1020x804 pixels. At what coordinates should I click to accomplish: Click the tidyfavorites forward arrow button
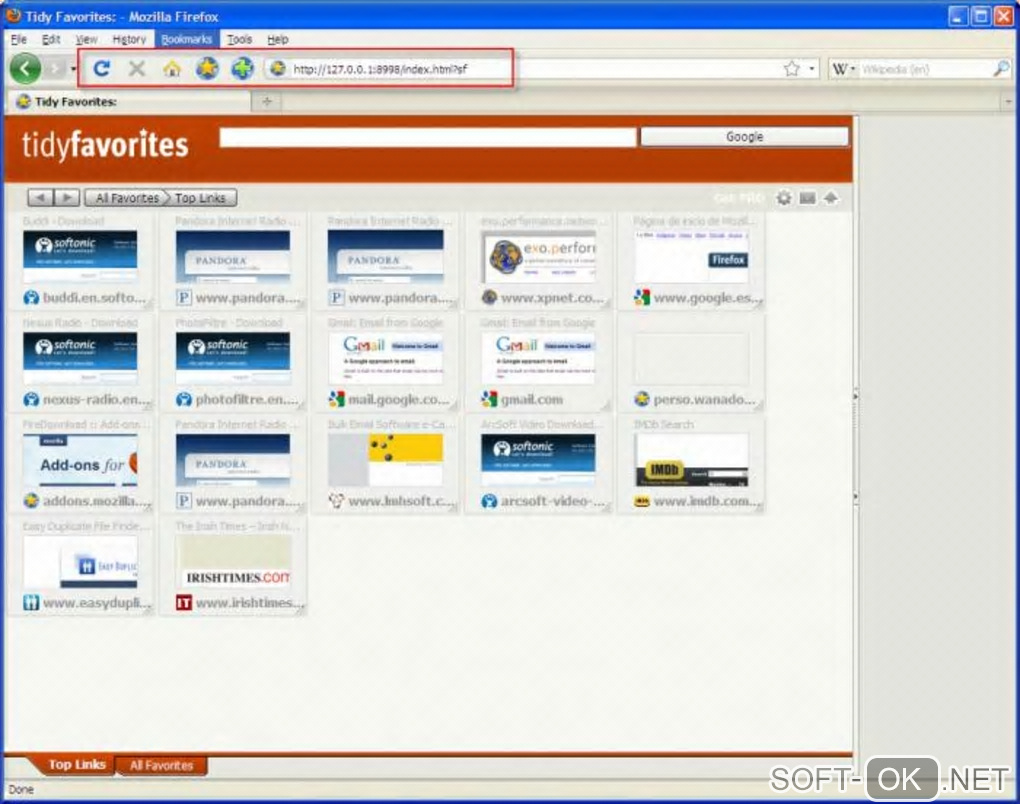pos(67,197)
